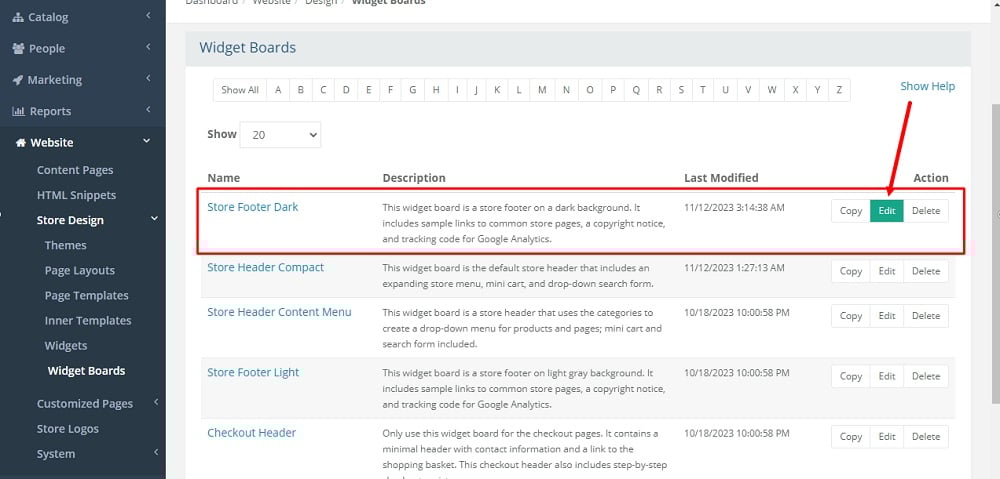
Task: Delete the Store Header Compact board
Action: (926, 271)
